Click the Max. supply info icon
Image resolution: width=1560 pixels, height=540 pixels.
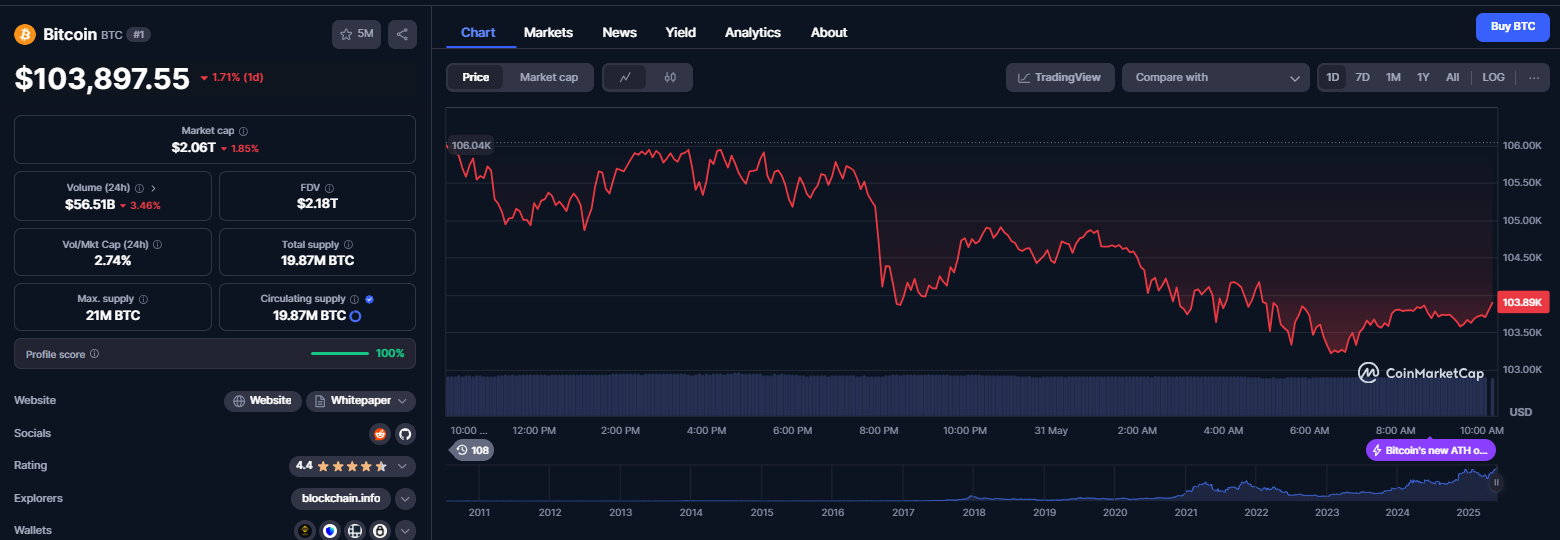pos(143,299)
